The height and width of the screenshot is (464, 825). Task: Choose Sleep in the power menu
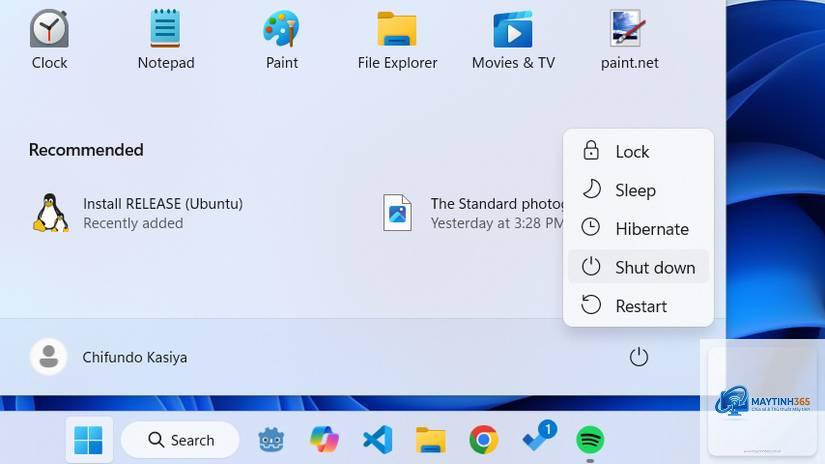(638, 190)
